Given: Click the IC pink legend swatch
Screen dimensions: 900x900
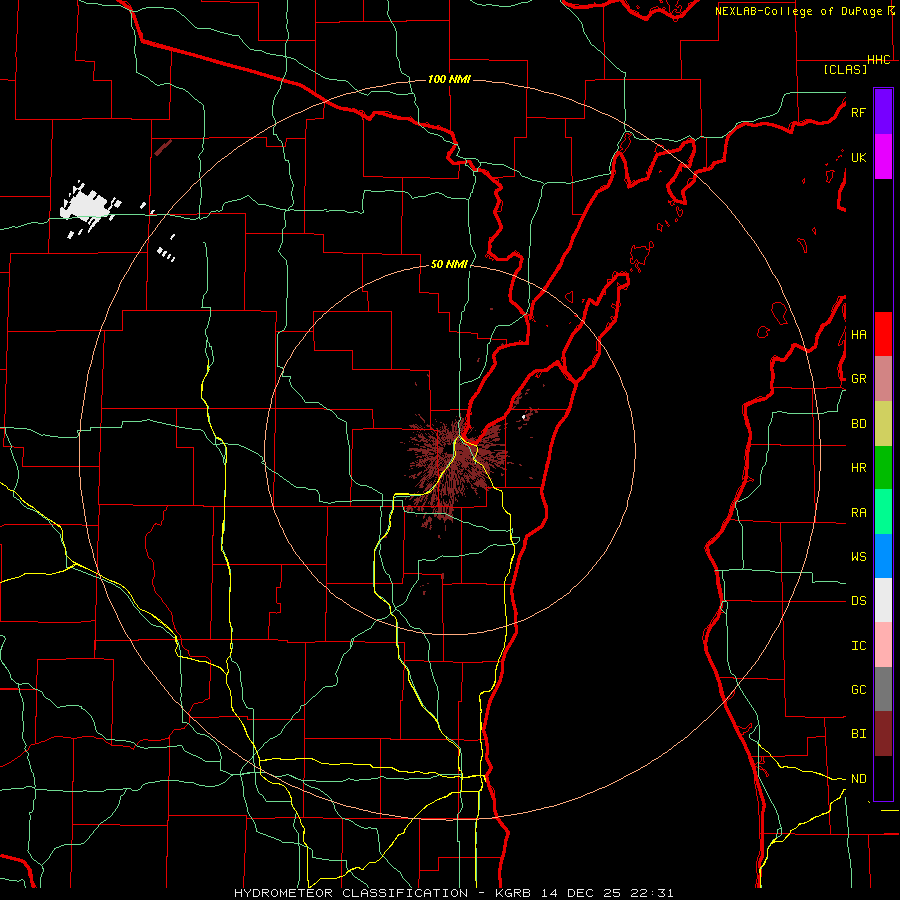Looking at the screenshot, I should [883, 645].
